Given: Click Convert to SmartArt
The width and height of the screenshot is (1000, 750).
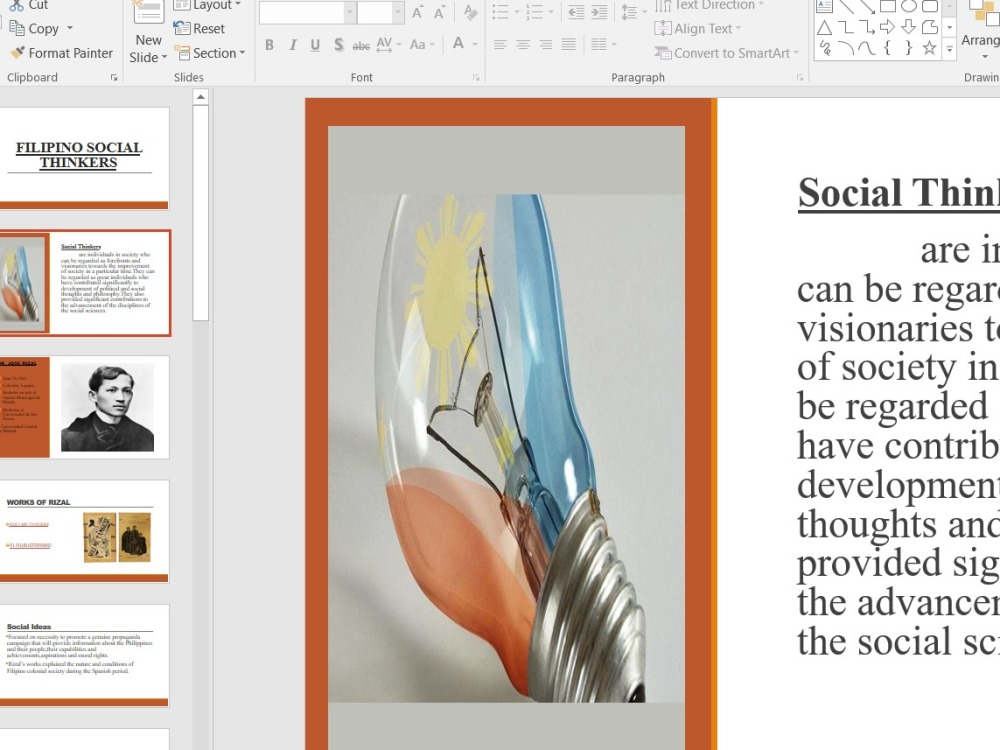Looking at the screenshot, I should pyautogui.click(x=726, y=53).
